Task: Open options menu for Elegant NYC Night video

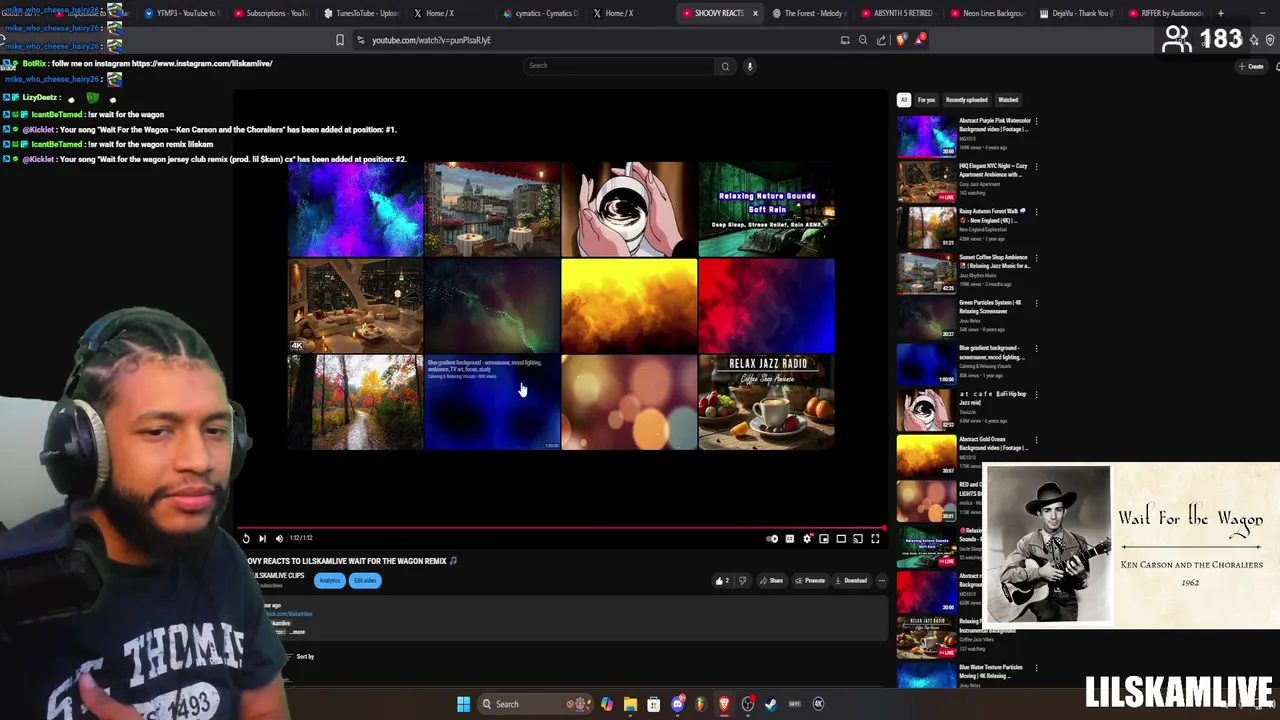Action: point(1036,167)
